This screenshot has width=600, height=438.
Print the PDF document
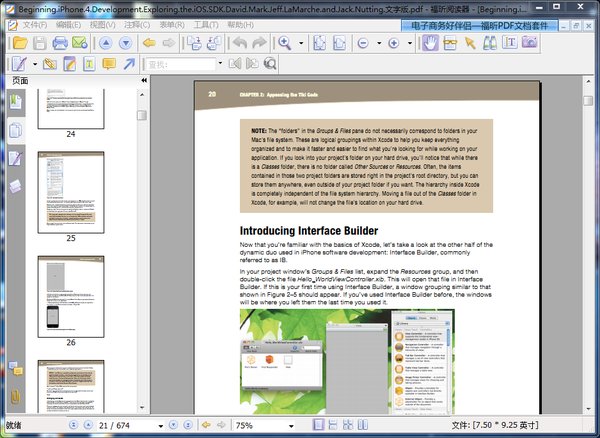point(60,43)
